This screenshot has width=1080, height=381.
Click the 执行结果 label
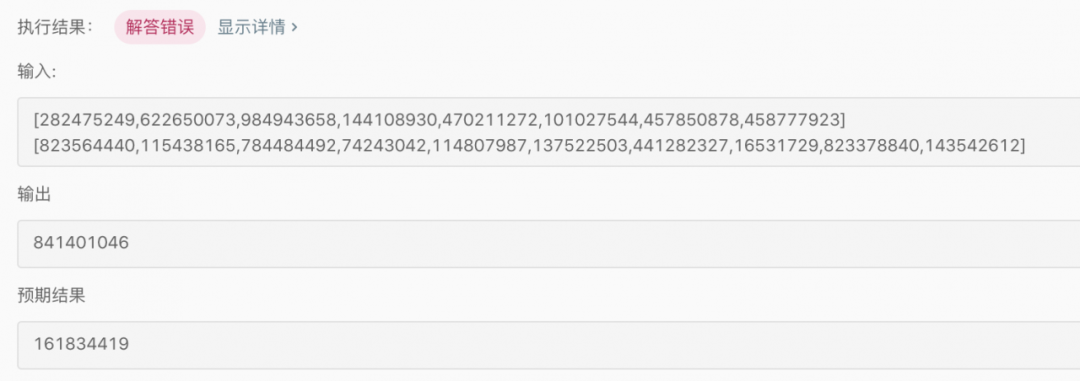[x=55, y=28]
